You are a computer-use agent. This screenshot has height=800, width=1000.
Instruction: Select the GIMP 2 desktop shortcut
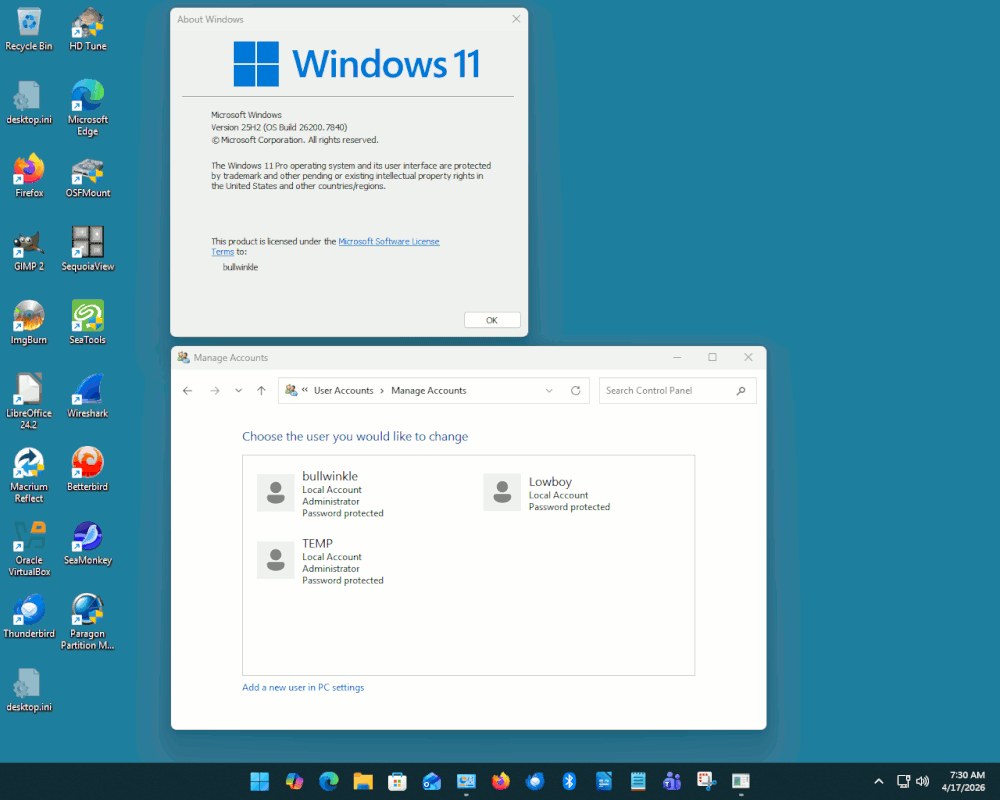tap(29, 249)
